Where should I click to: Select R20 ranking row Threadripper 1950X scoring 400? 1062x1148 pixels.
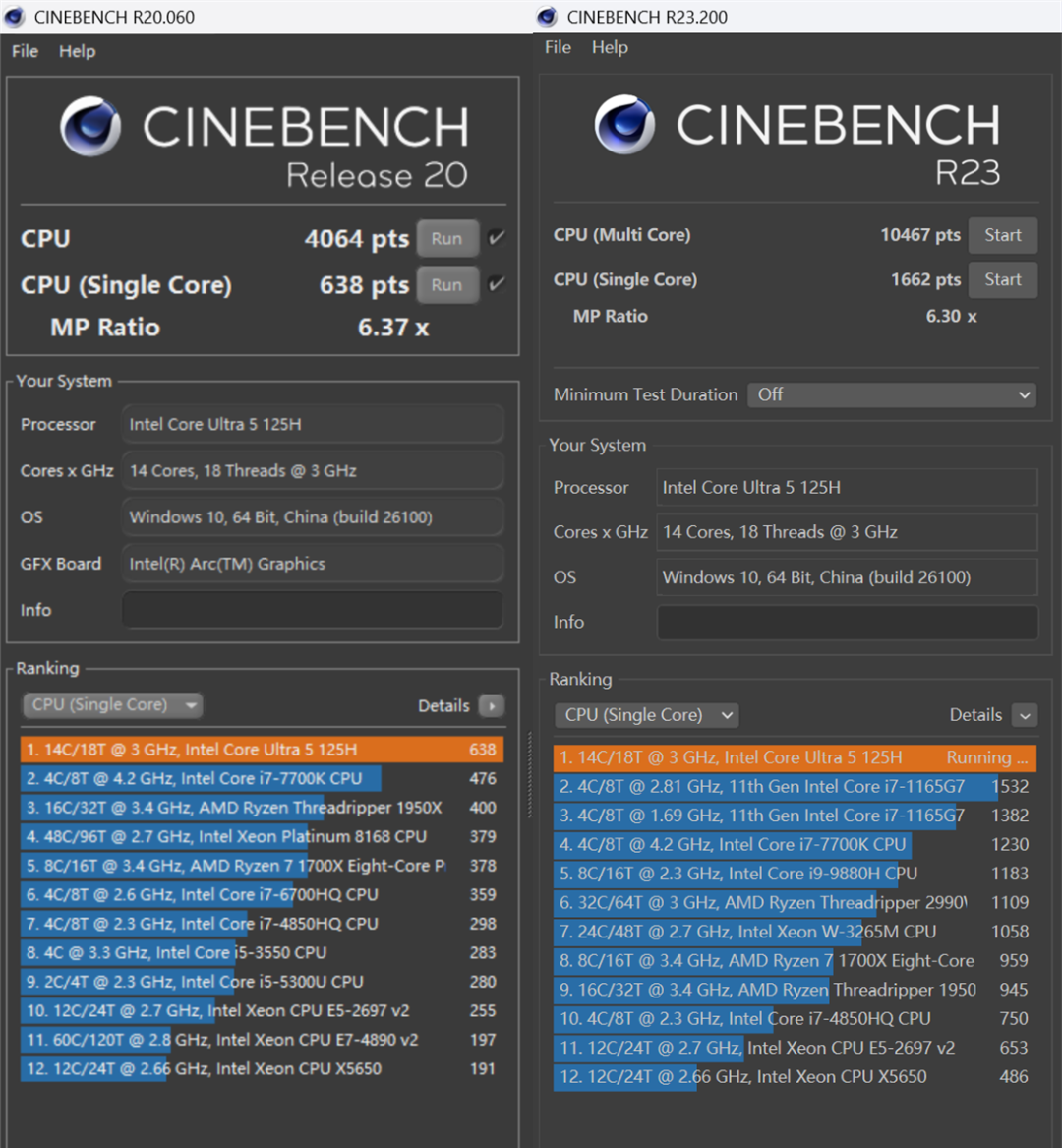262,808
